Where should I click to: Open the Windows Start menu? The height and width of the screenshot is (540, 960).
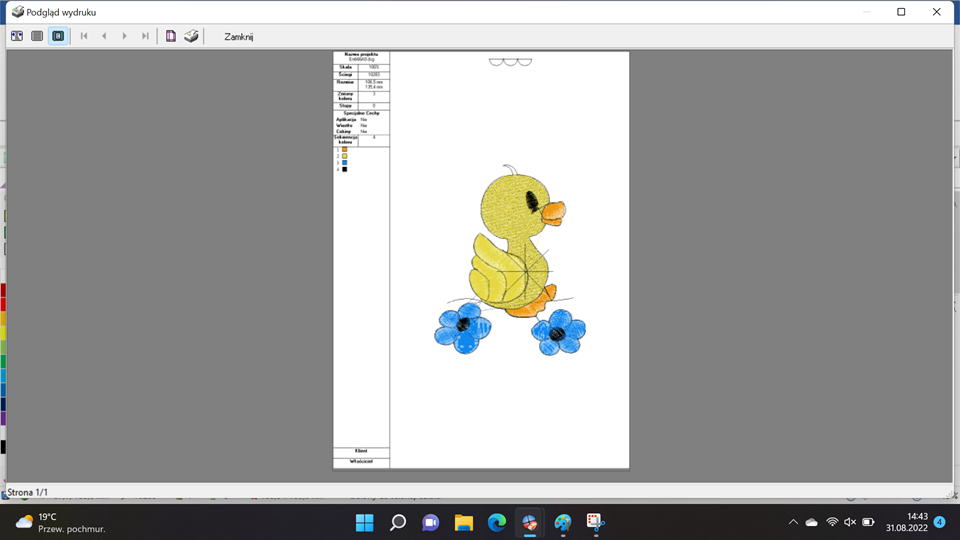(x=364, y=522)
